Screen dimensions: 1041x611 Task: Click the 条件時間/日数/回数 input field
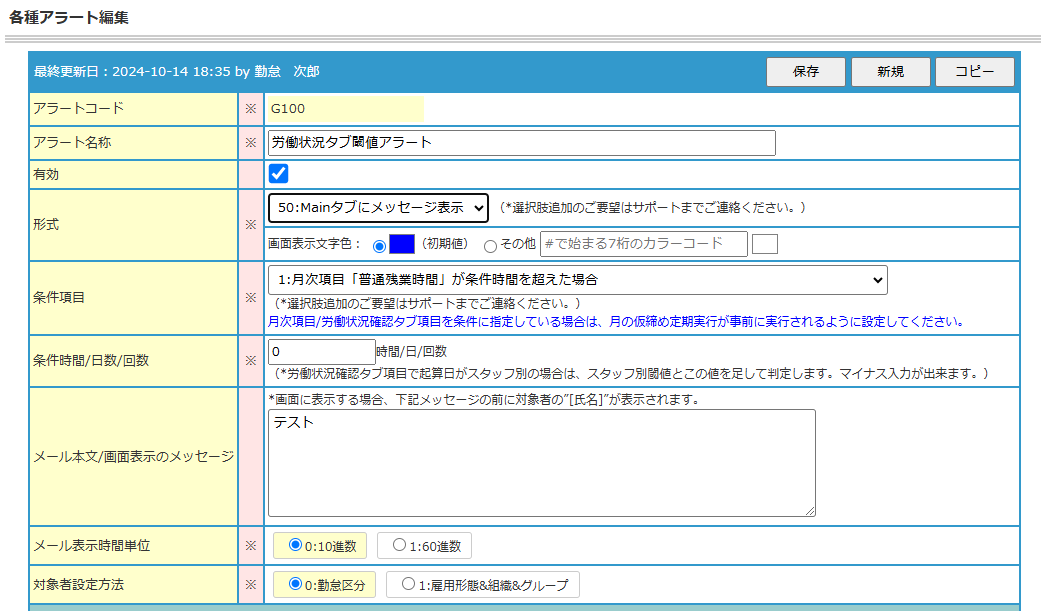click(x=322, y=352)
